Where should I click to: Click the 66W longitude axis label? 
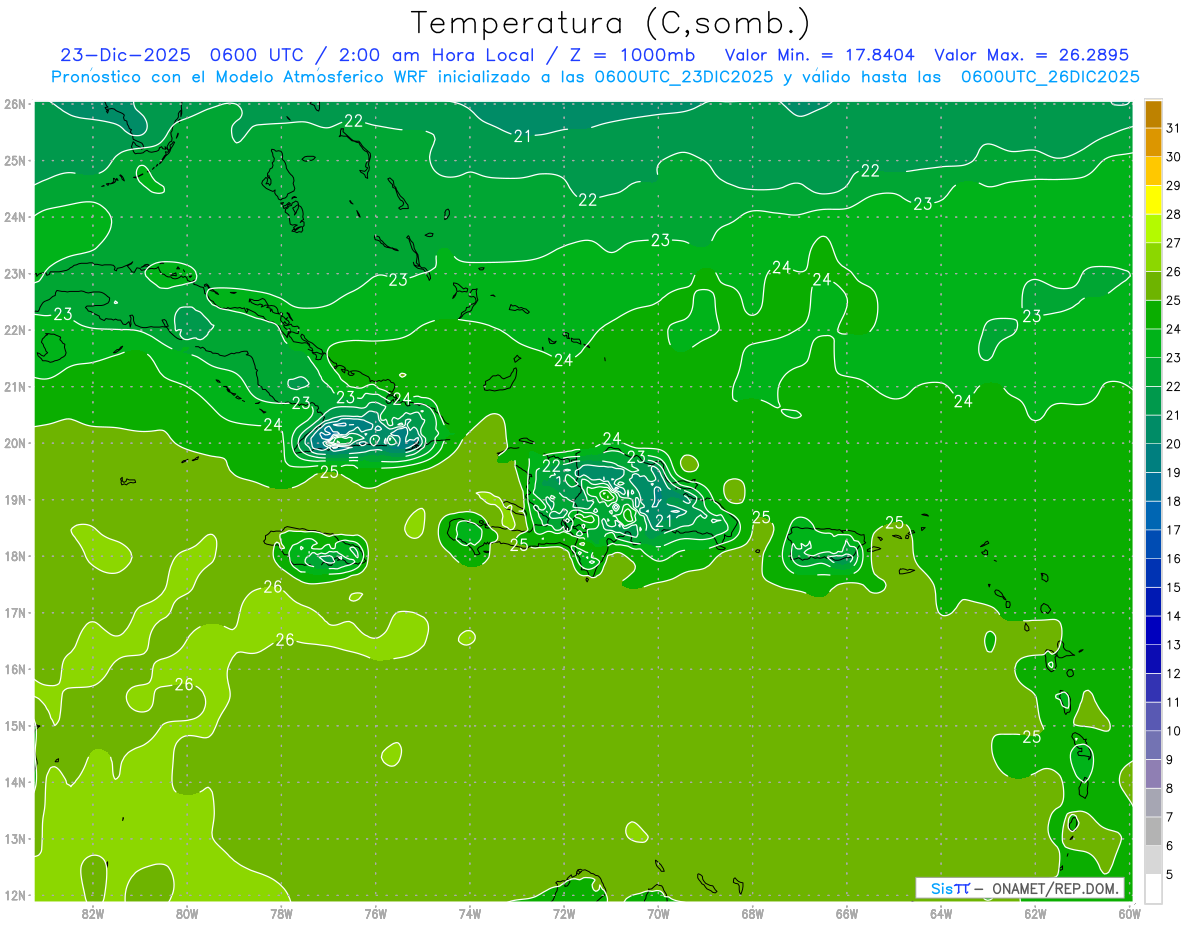tap(847, 913)
